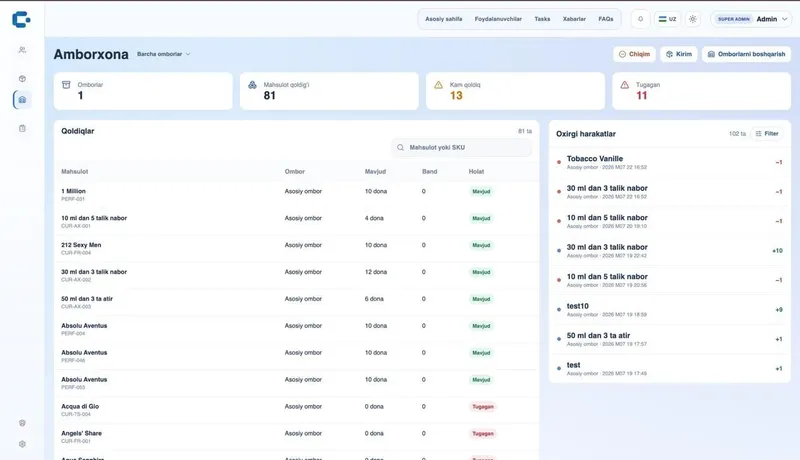800x460 pixels.
Task: Click the Kirim button
Action: [679, 54]
